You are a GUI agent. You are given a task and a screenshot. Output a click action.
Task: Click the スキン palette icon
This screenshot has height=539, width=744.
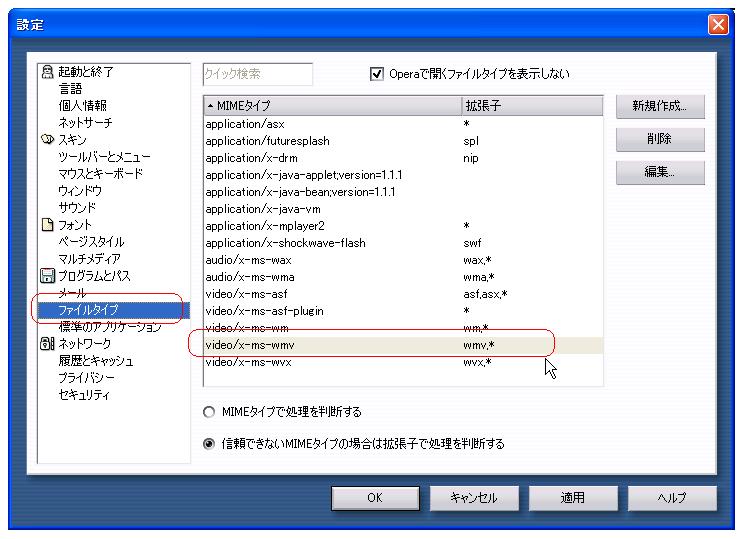(47, 139)
